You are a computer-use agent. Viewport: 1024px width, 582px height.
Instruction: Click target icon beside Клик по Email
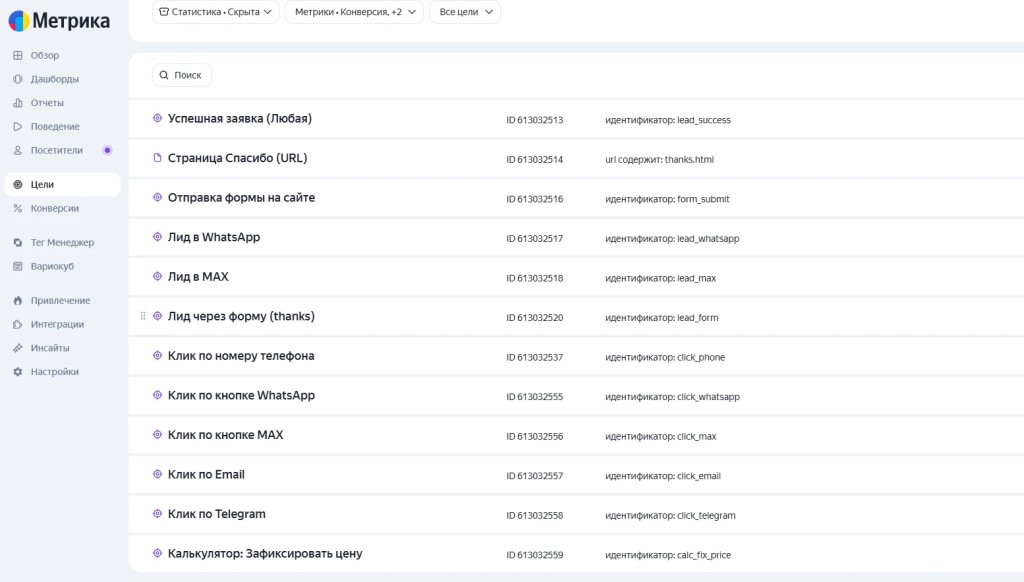click(x=157, y=474)
